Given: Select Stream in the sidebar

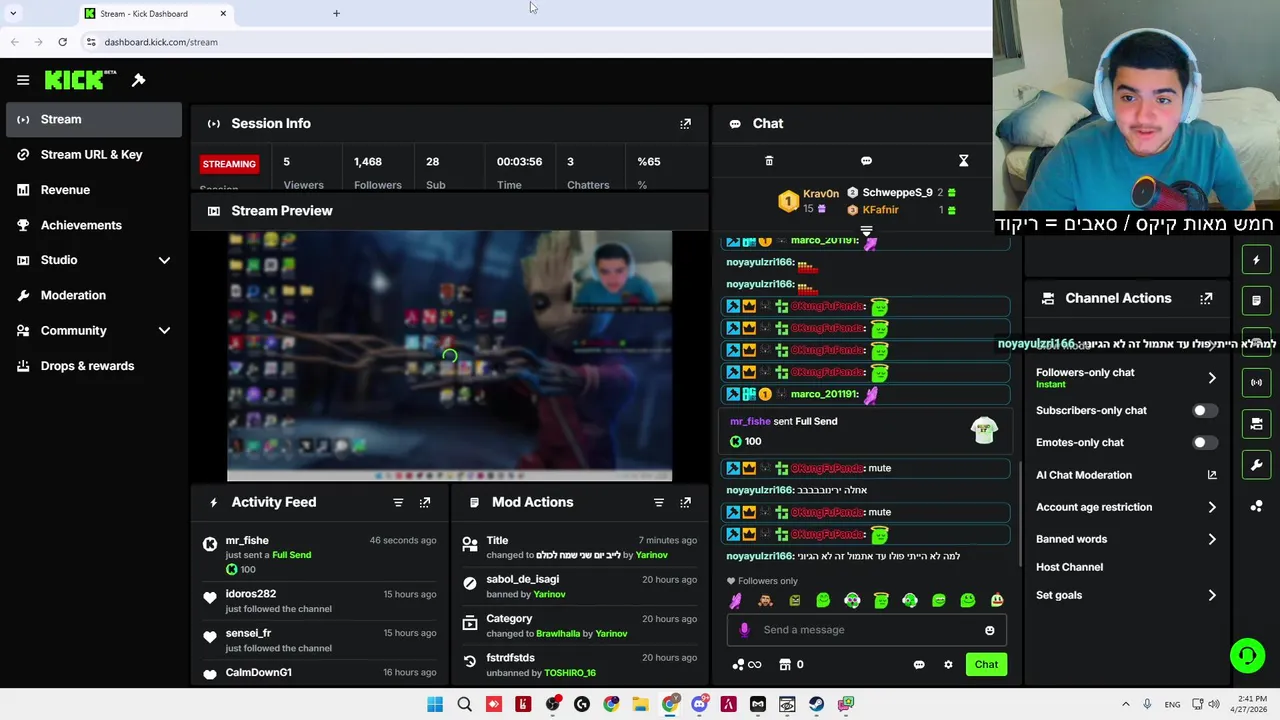Looking at the screenshot, I should [x=93, y=119].
